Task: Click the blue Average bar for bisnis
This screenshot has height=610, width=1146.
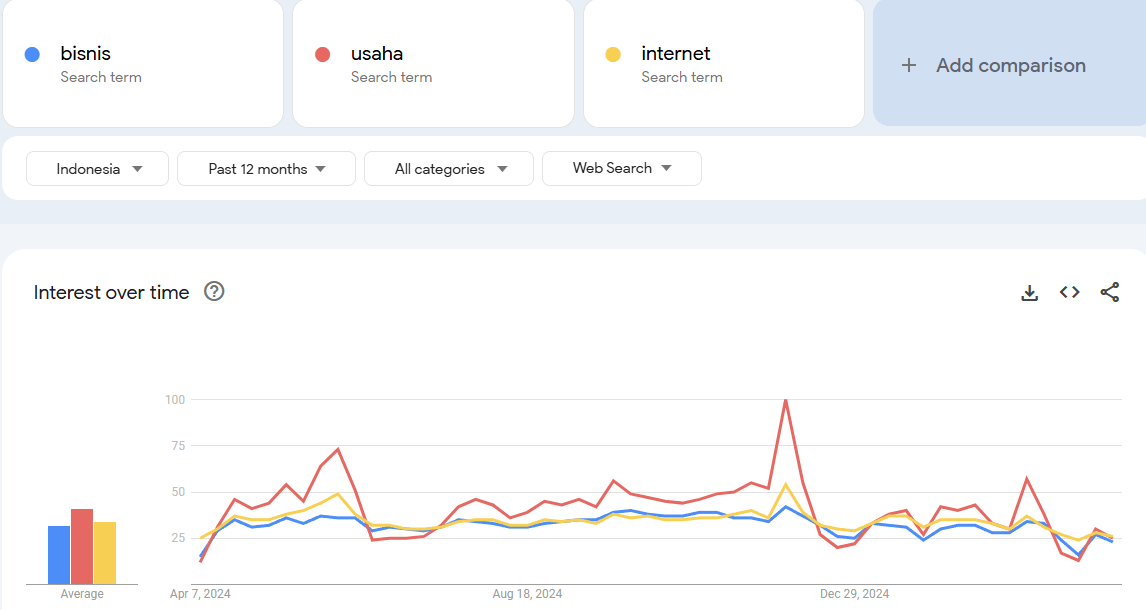Action: click(x=59, y=555)
